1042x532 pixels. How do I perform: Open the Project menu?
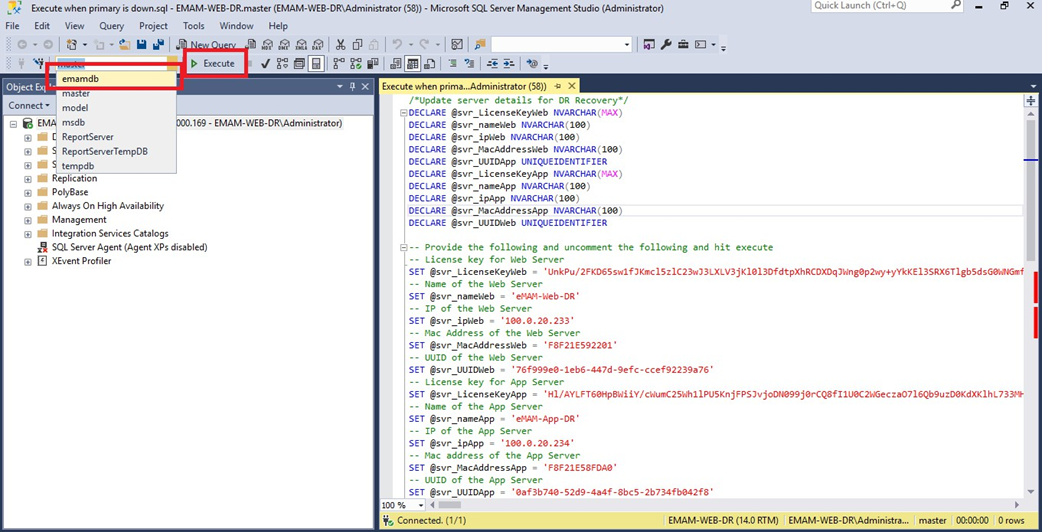click(x=154, y=26)
